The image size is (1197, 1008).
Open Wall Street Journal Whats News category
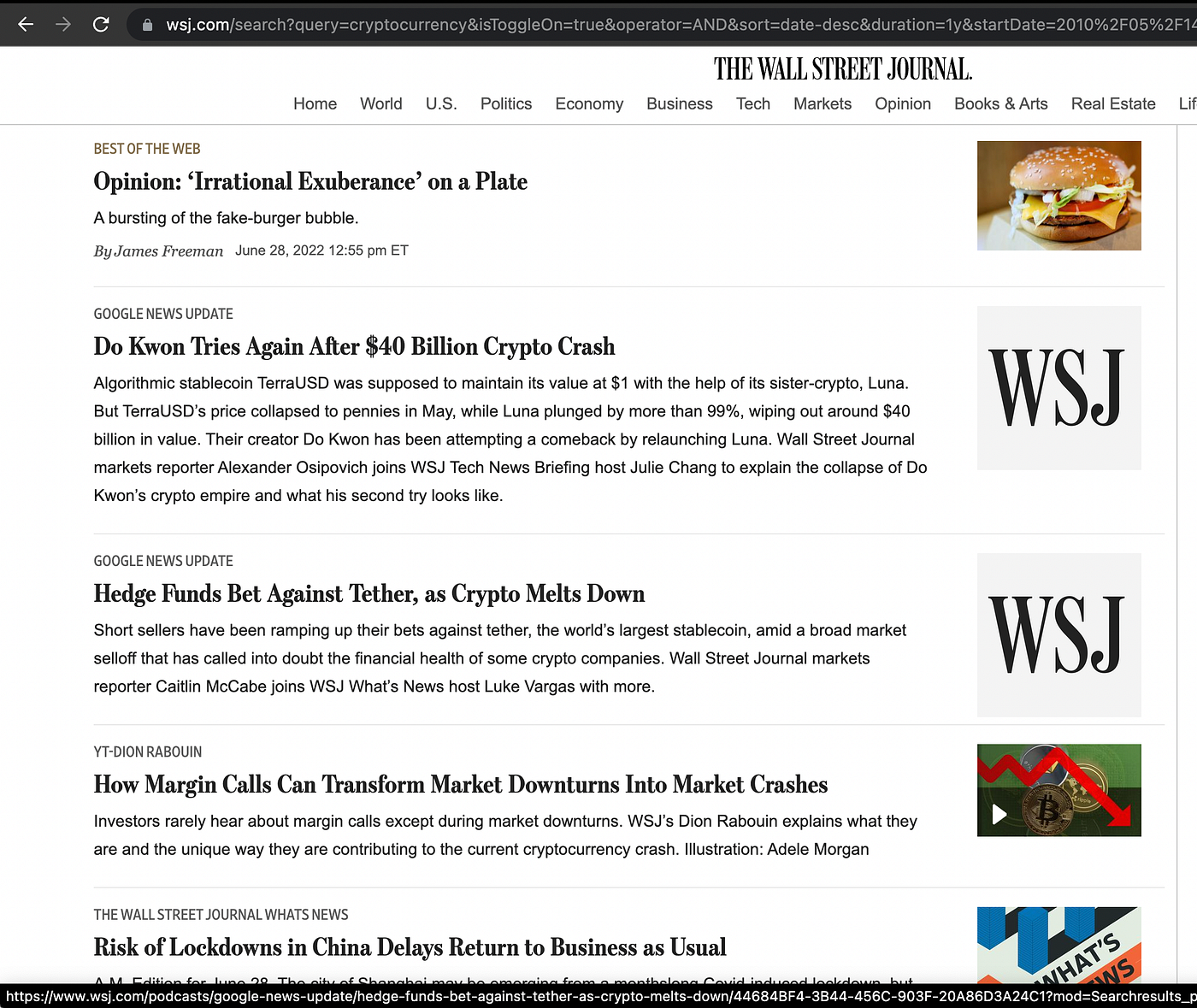pyautogui.click(x=221, y=915)
